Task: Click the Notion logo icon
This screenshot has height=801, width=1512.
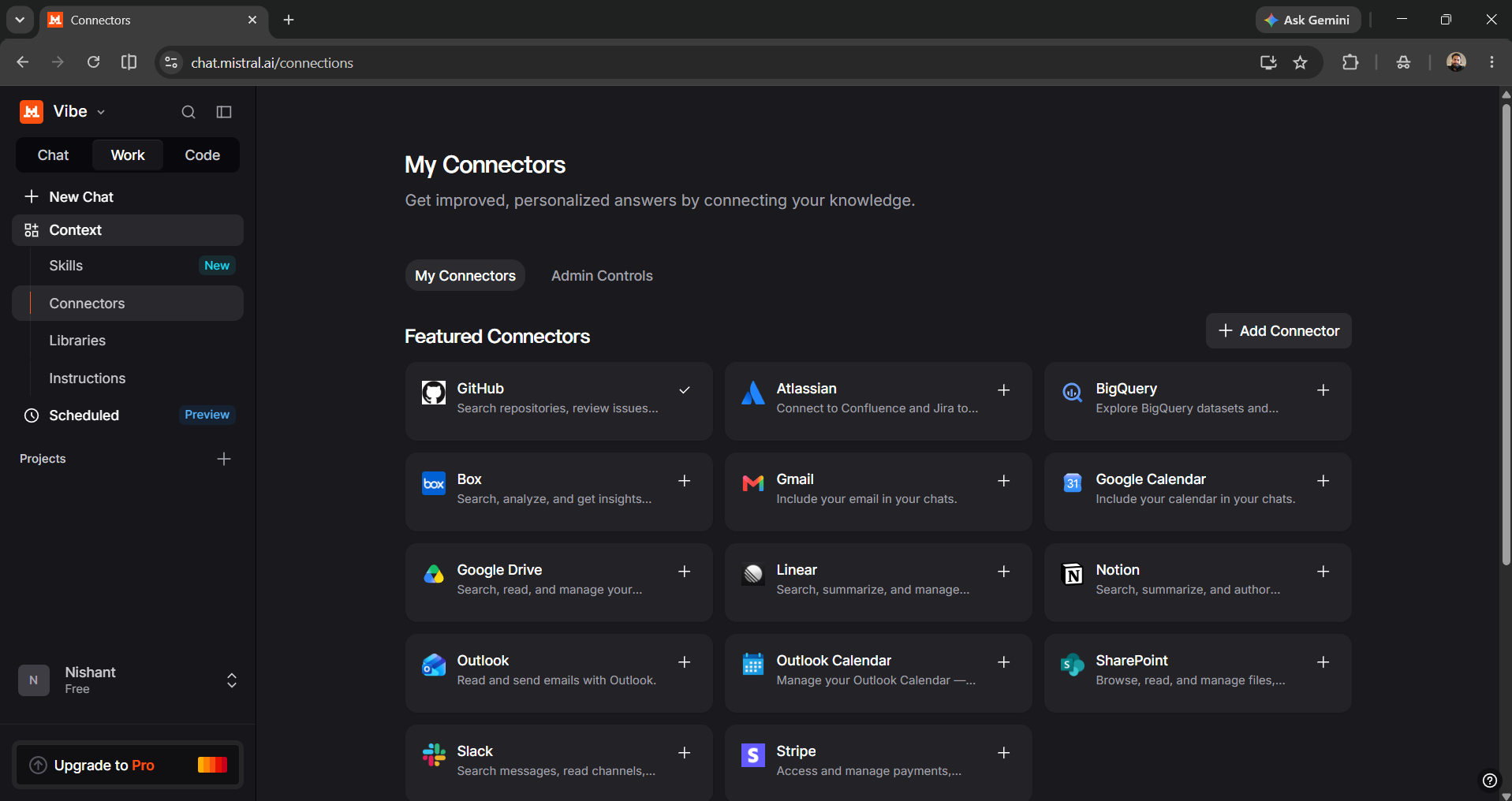Action: point(1073,574)
